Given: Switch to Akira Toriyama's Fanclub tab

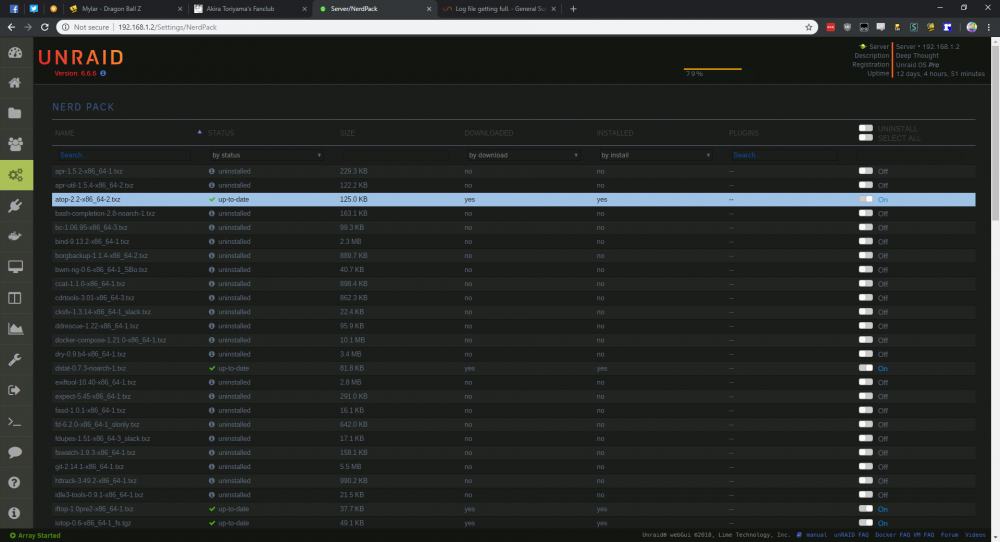Looking at the screenshot, I should coord(249,9).
